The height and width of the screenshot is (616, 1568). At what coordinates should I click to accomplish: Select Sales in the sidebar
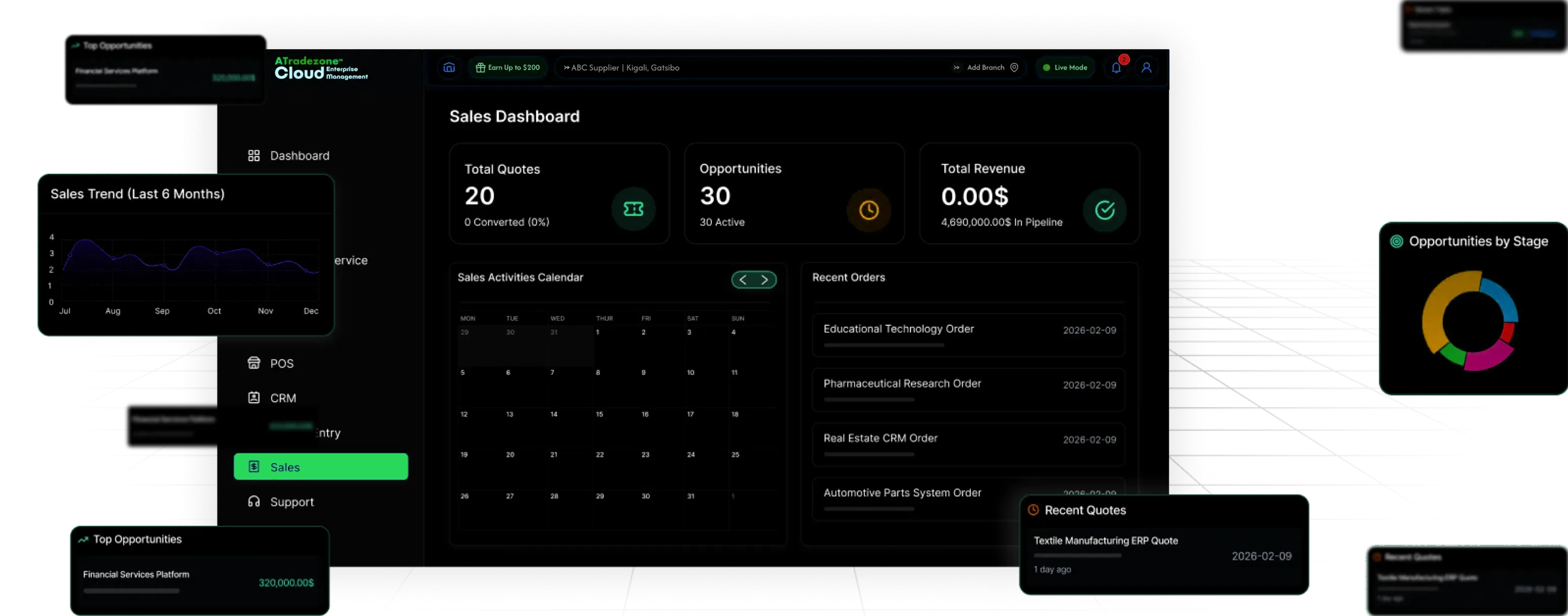321,467
